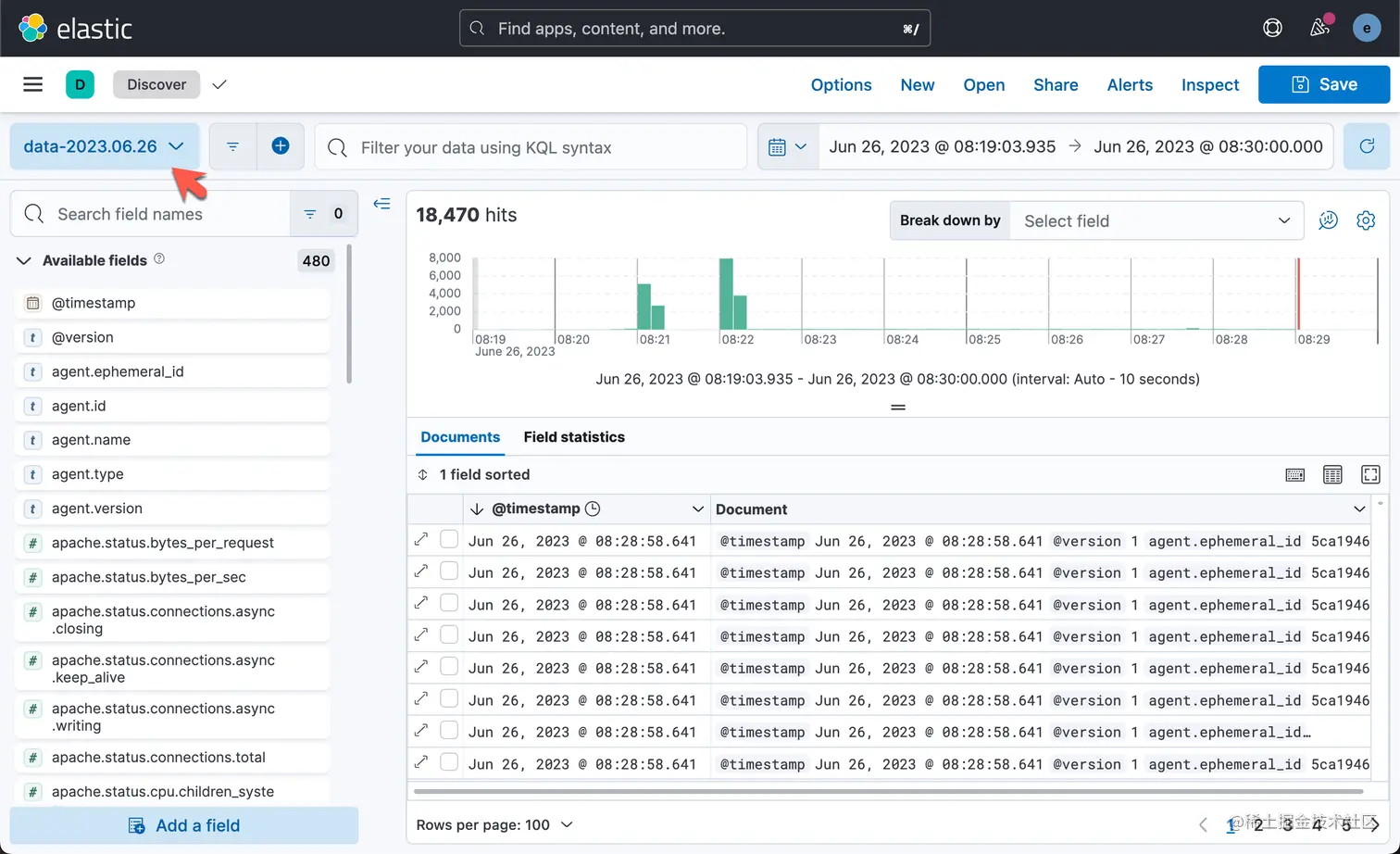Select the fourth document row checkbox
The width and height of the screenshot is (1400, 854).
tap(449, 634)
